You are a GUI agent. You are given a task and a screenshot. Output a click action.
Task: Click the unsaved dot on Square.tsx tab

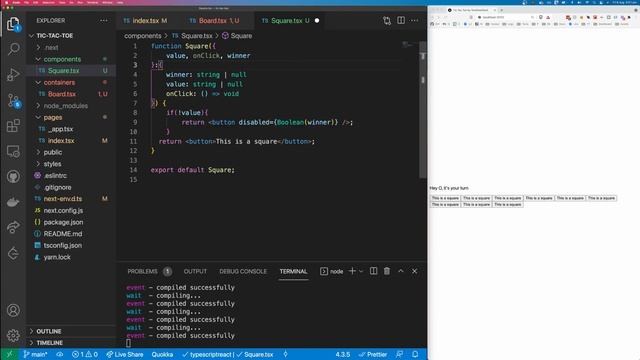317,20
